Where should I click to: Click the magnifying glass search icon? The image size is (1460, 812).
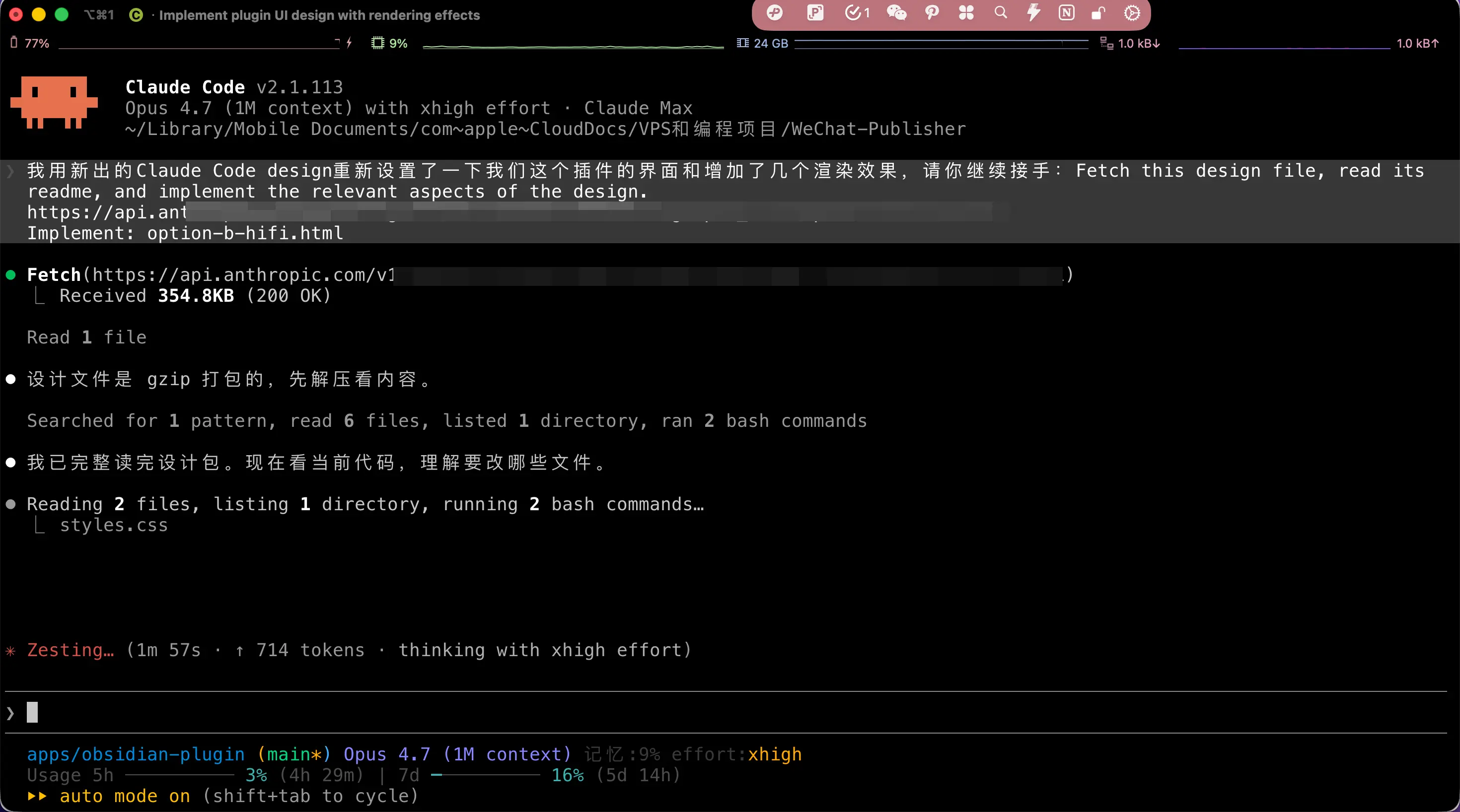1000,12
